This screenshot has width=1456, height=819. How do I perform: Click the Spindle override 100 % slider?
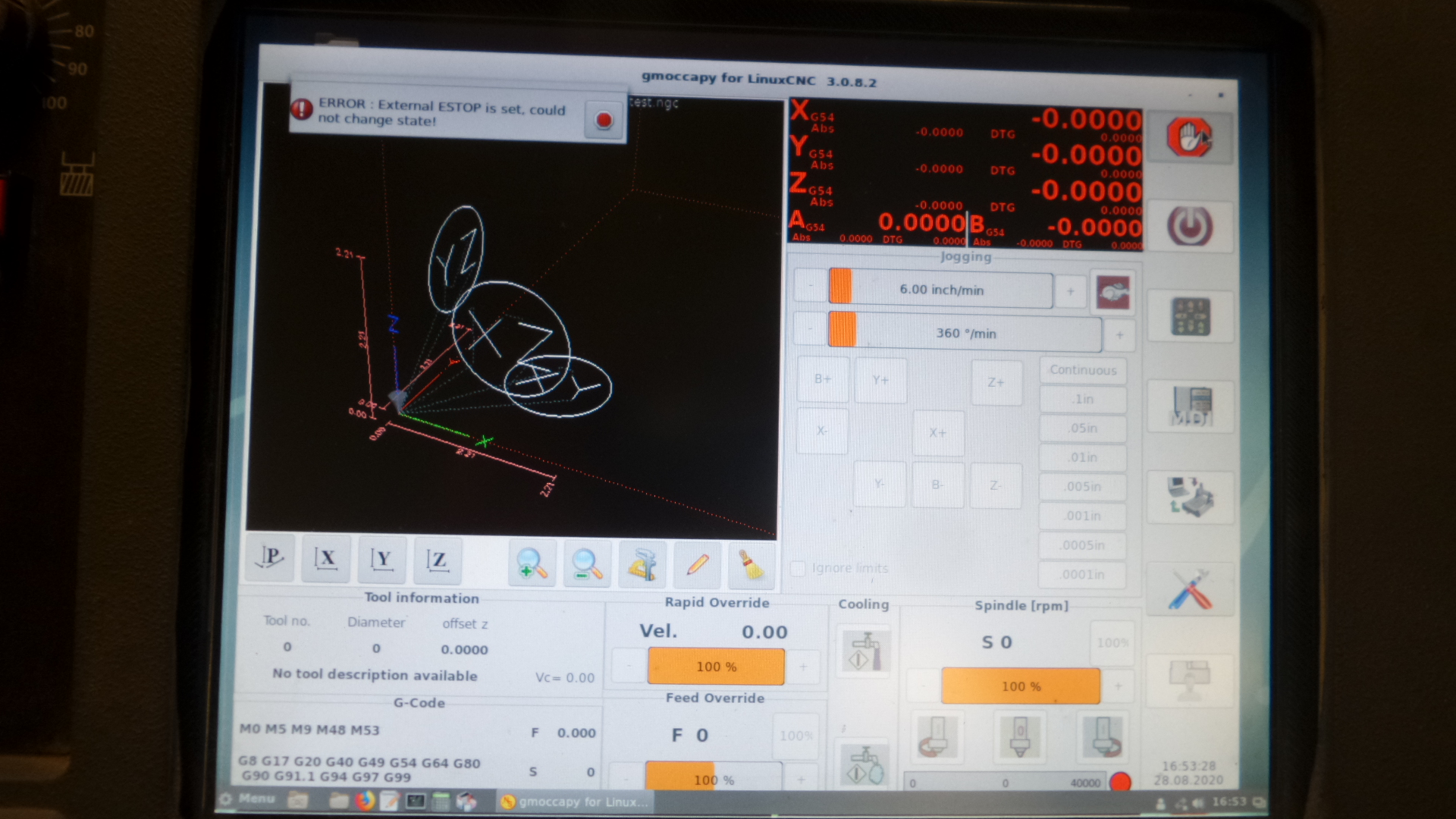click(1021, 686)
